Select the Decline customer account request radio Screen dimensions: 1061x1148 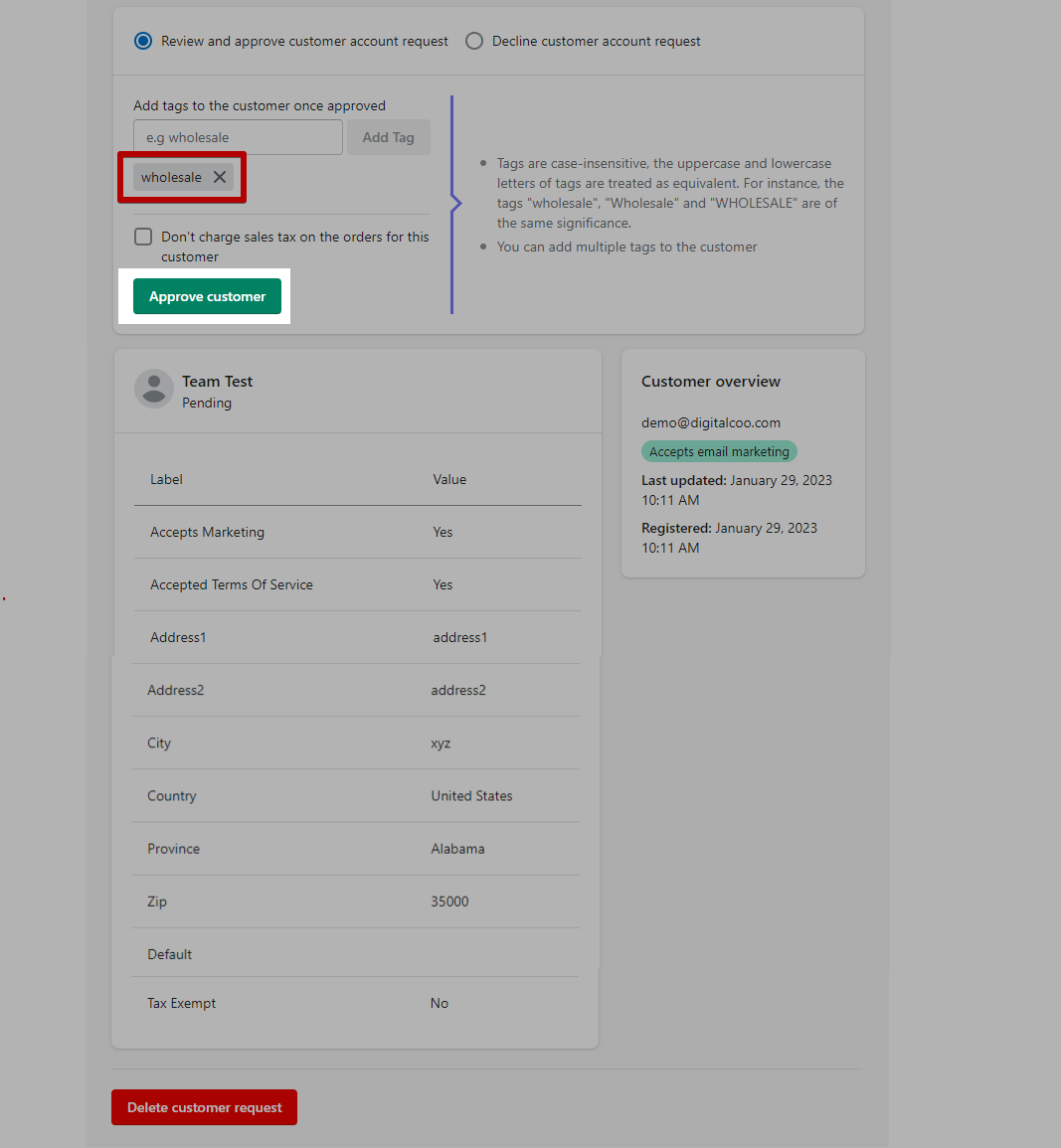pyautogui.click(x=474, y=41)
